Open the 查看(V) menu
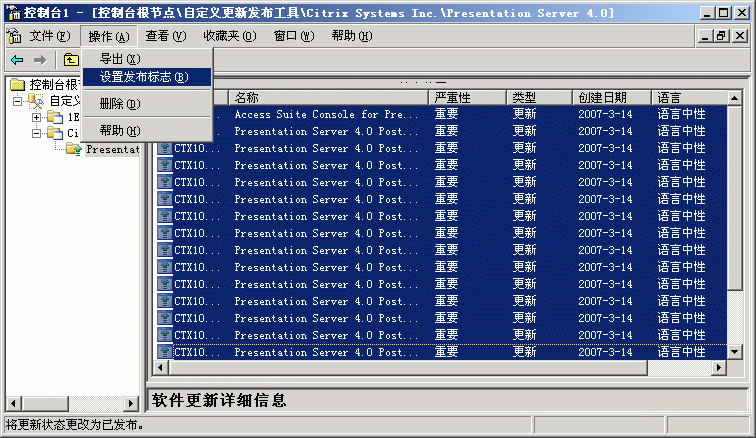The width and height of the screenshot is (756, 438). 165,36
